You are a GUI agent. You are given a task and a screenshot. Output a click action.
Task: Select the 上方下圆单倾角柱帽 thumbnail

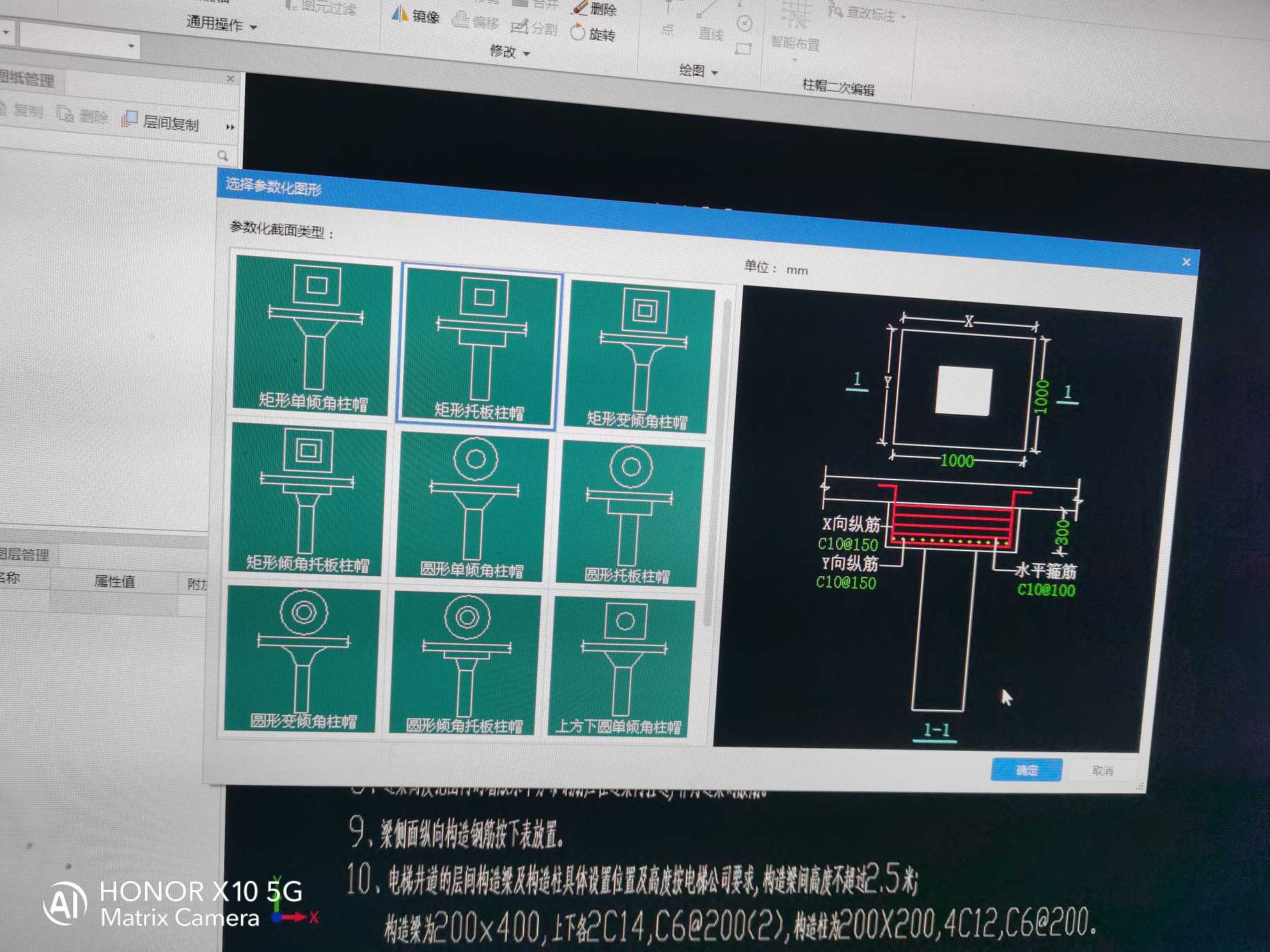pos(621,667)
